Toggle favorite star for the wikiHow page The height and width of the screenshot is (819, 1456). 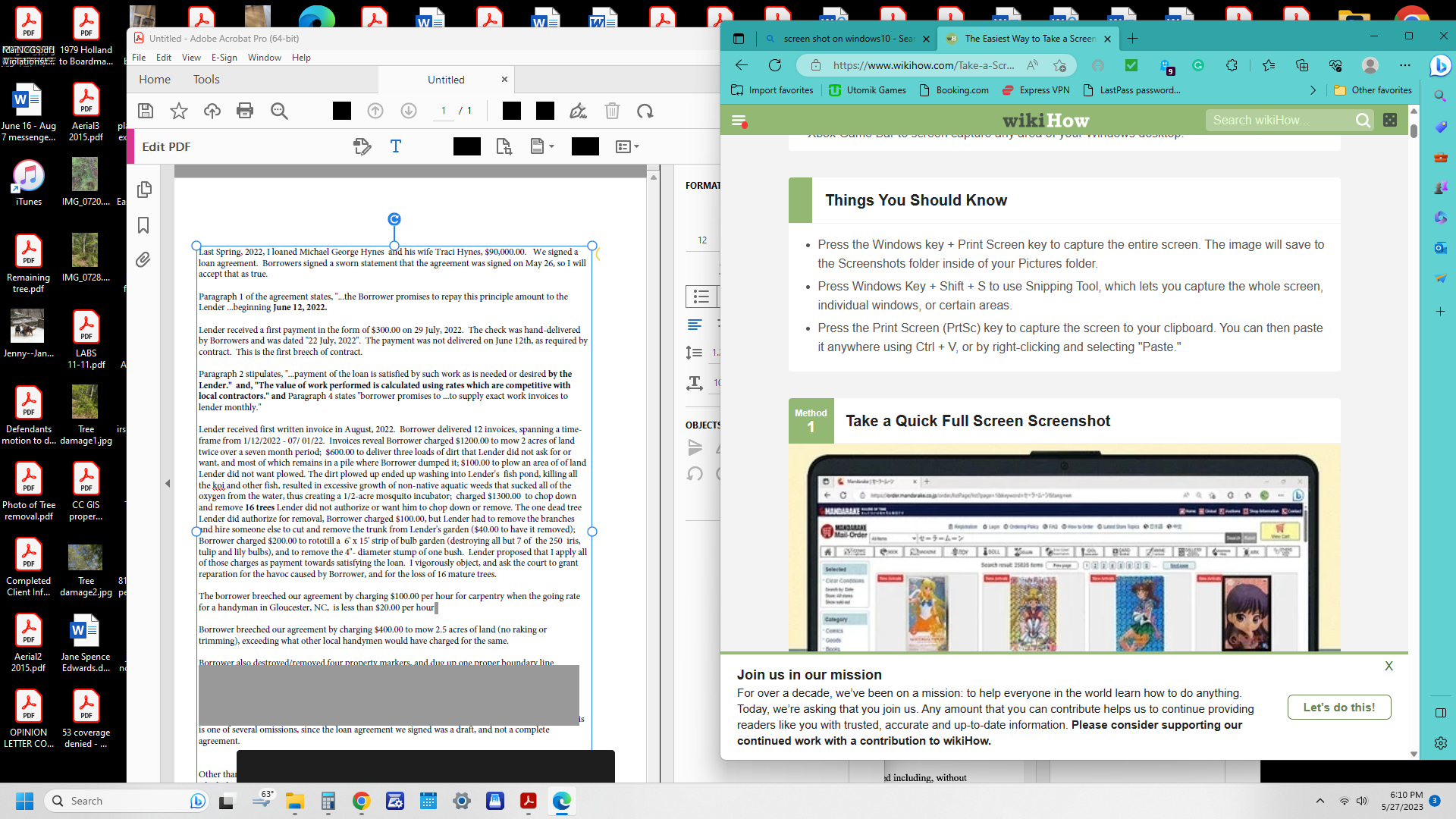[x=1059, y=66]
